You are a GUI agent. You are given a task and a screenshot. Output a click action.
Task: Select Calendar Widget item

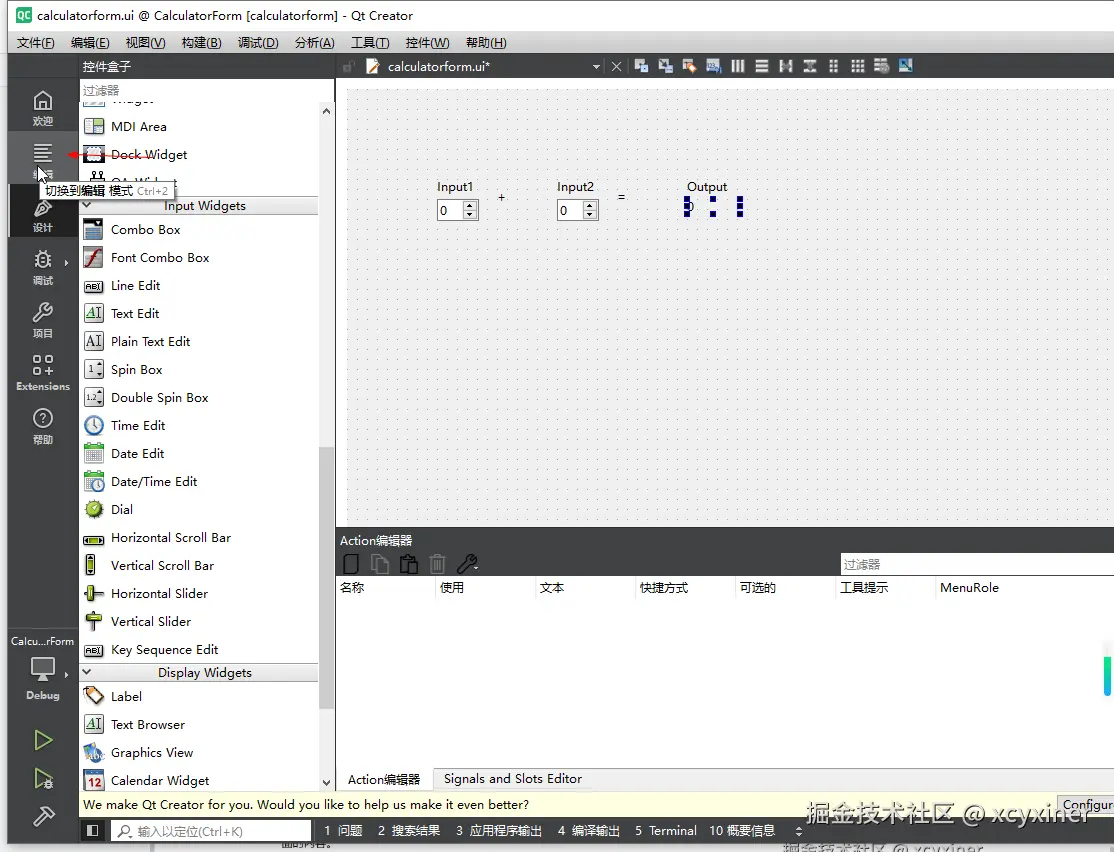[199, 780]
